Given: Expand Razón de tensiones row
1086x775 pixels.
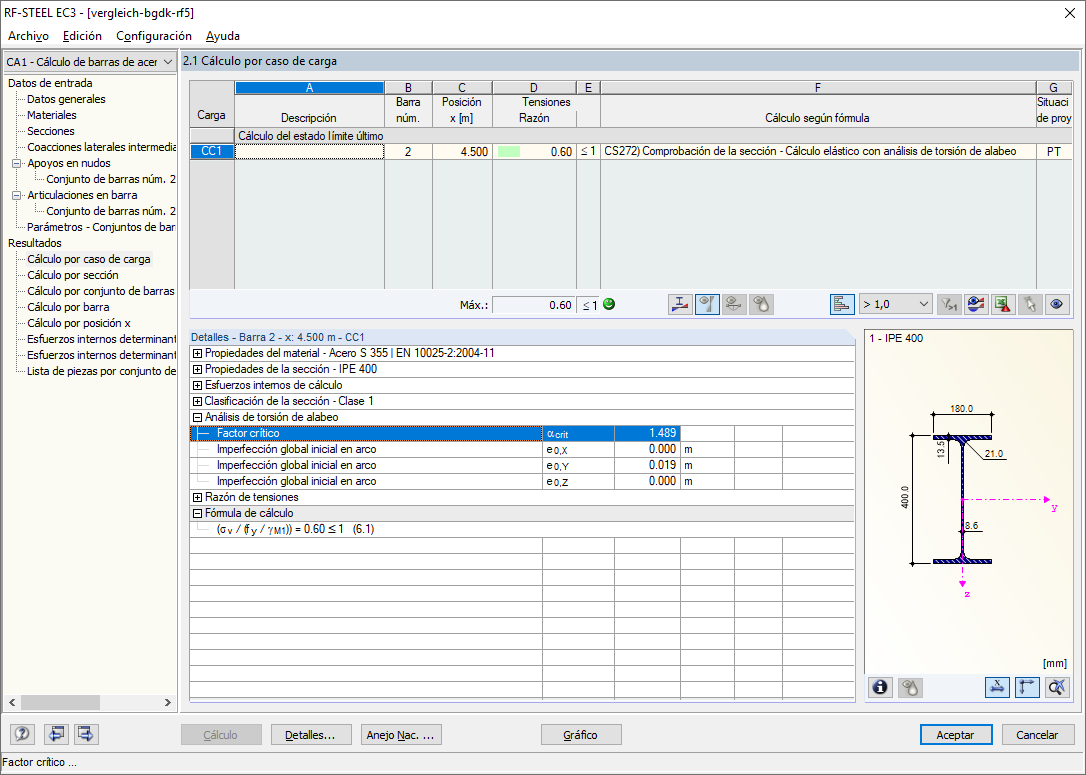Looking at the screenshot, I should click(197, 497).
